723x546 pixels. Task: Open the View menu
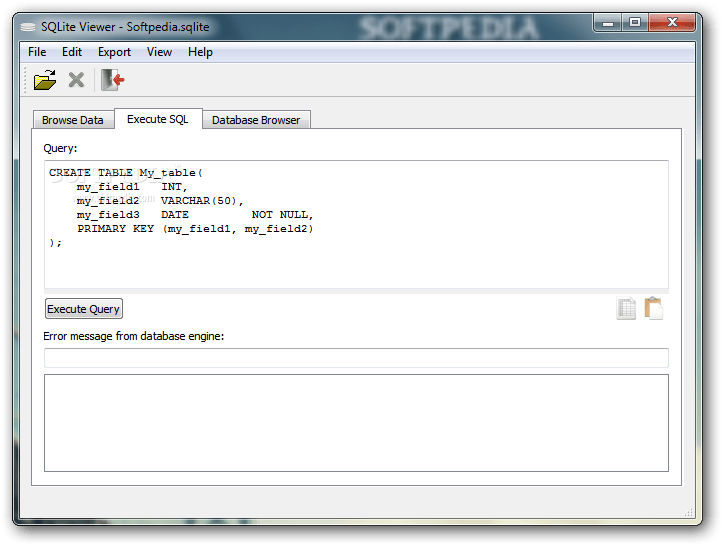click(x=159, y=52)
